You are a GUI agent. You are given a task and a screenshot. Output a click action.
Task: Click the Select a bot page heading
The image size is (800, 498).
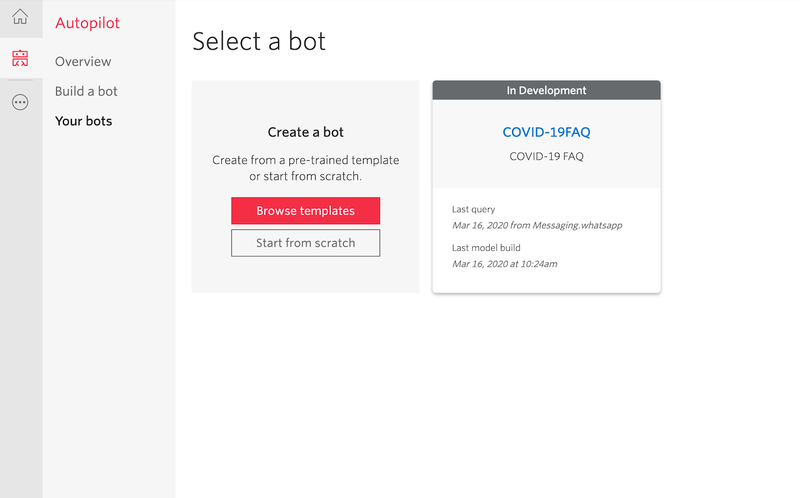[259, 41]
